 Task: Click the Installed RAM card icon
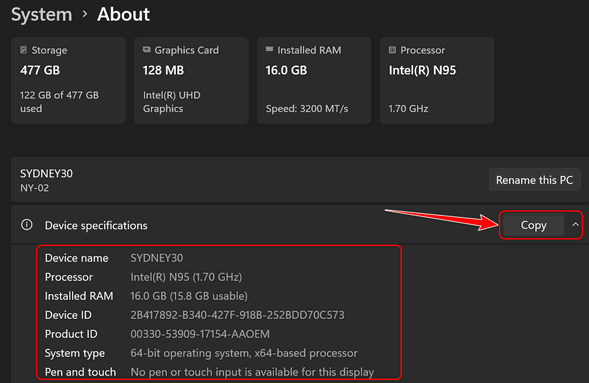269,49
